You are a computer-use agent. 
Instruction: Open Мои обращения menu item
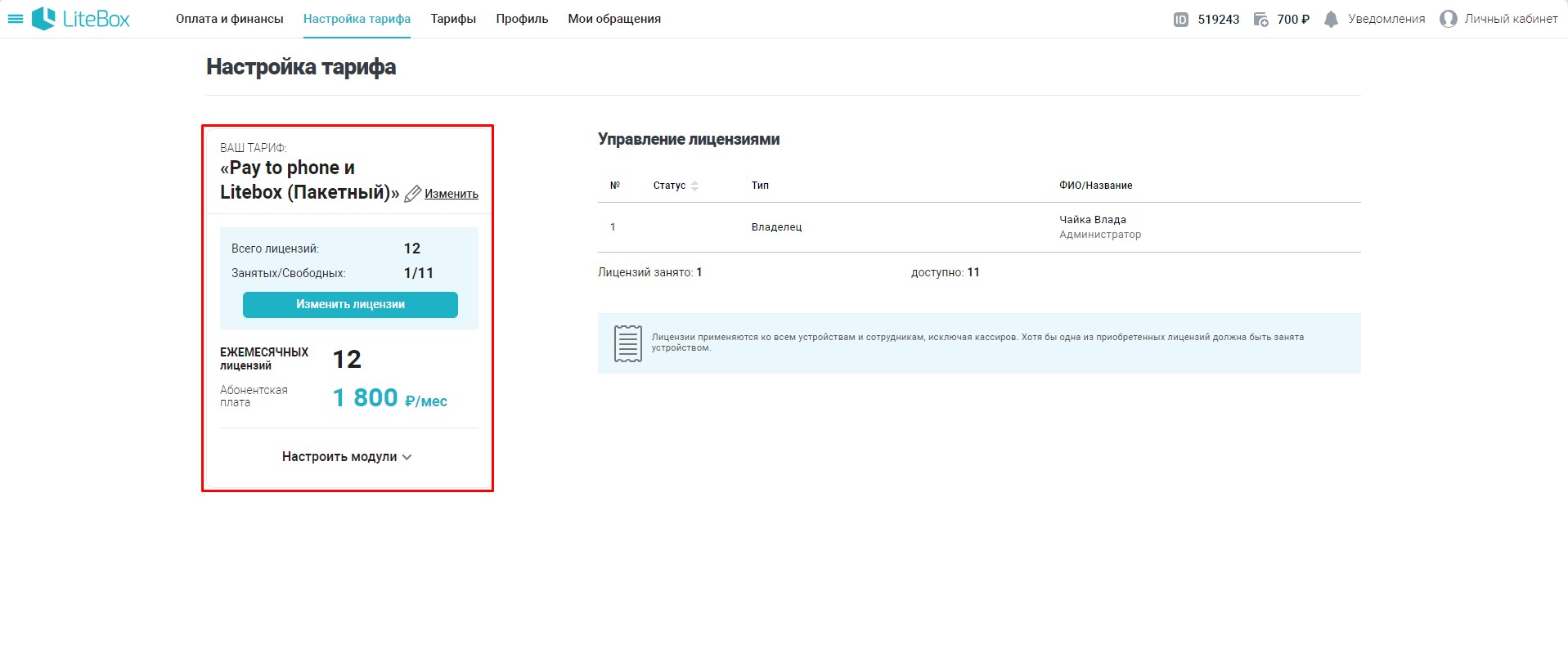click(614, 19)
